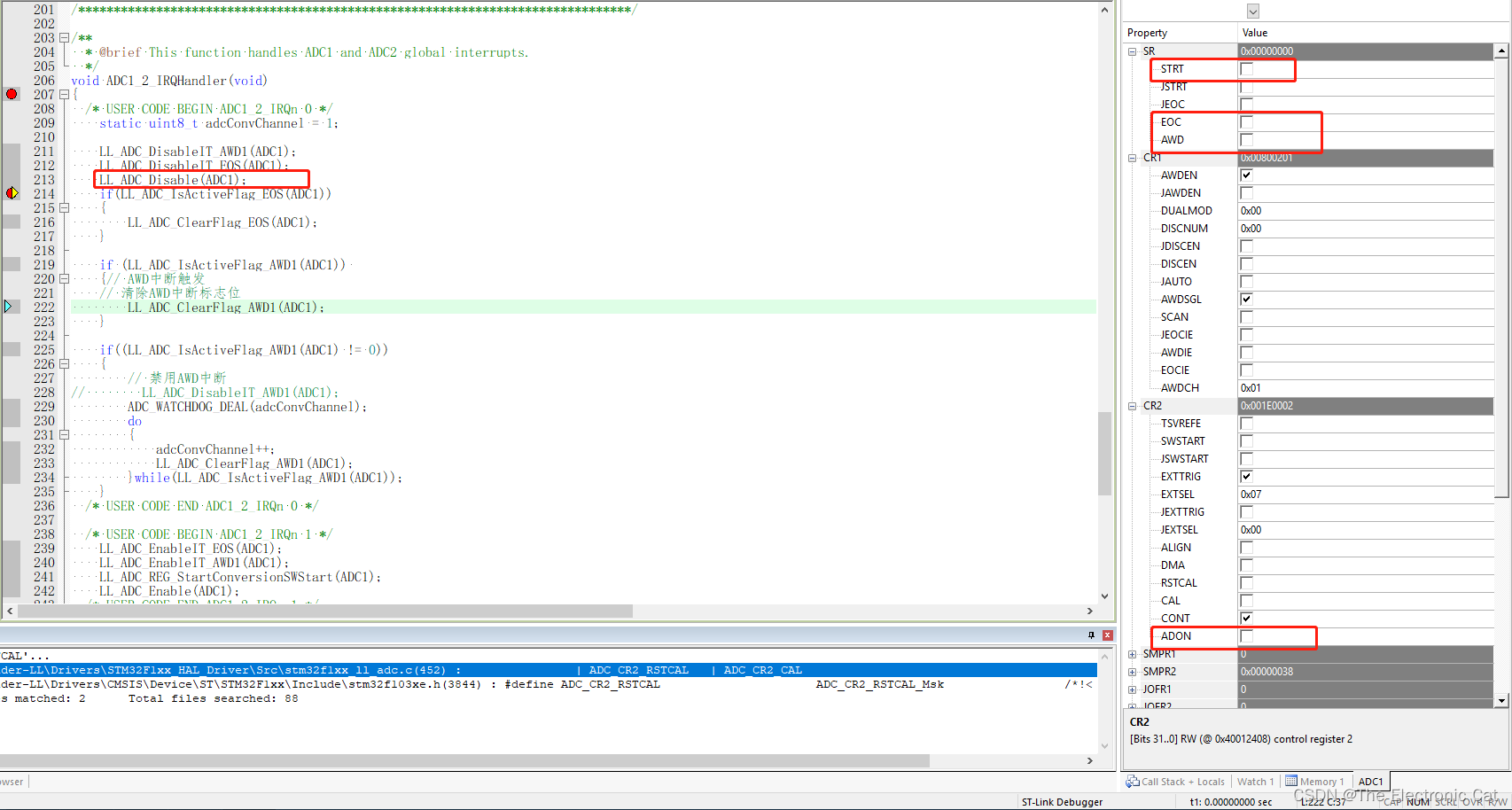Viewport: 1512px width, 810px height.
Task: Click the register panel vertical scrollbar thumb
Action: pos(1501,277)
